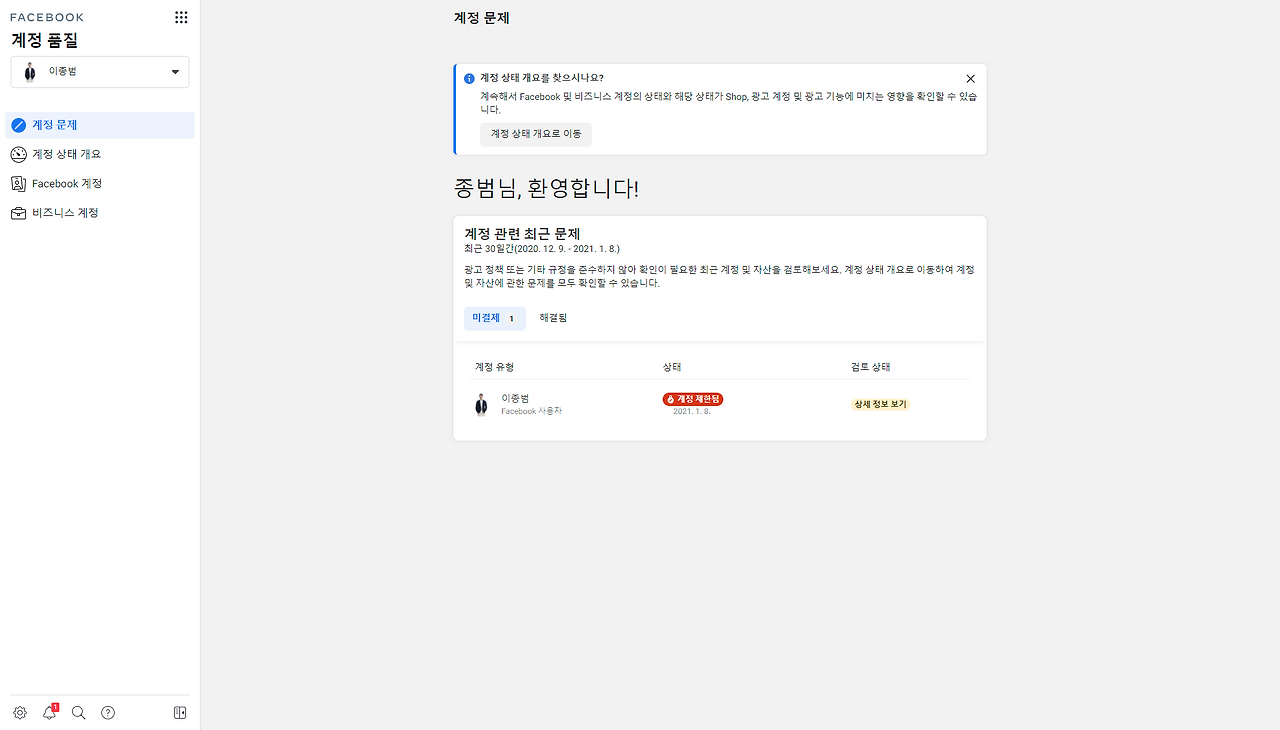The width and height of the screenshot is (1280, 730).
Task: Expand the 이종범 account selector dropdown
Action: [100, 72]
